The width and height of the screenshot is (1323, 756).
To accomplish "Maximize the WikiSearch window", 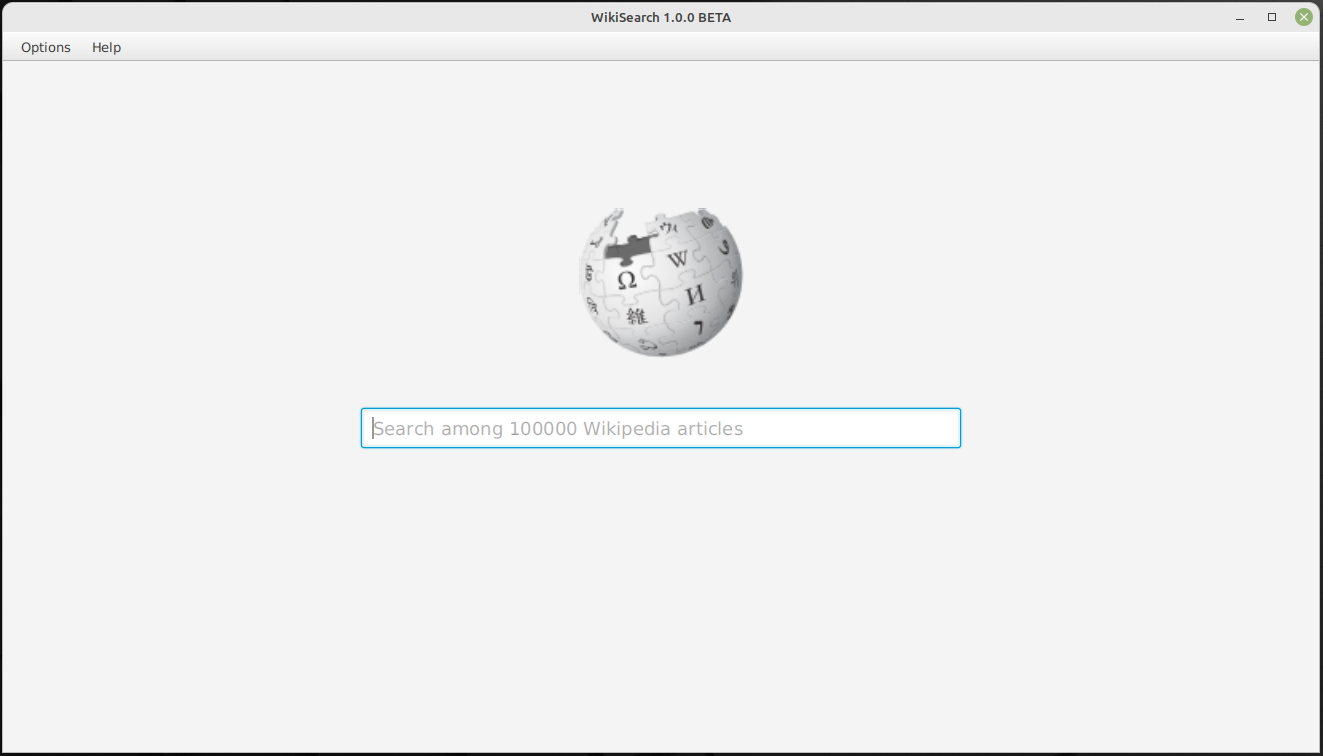I will 1272,17.
